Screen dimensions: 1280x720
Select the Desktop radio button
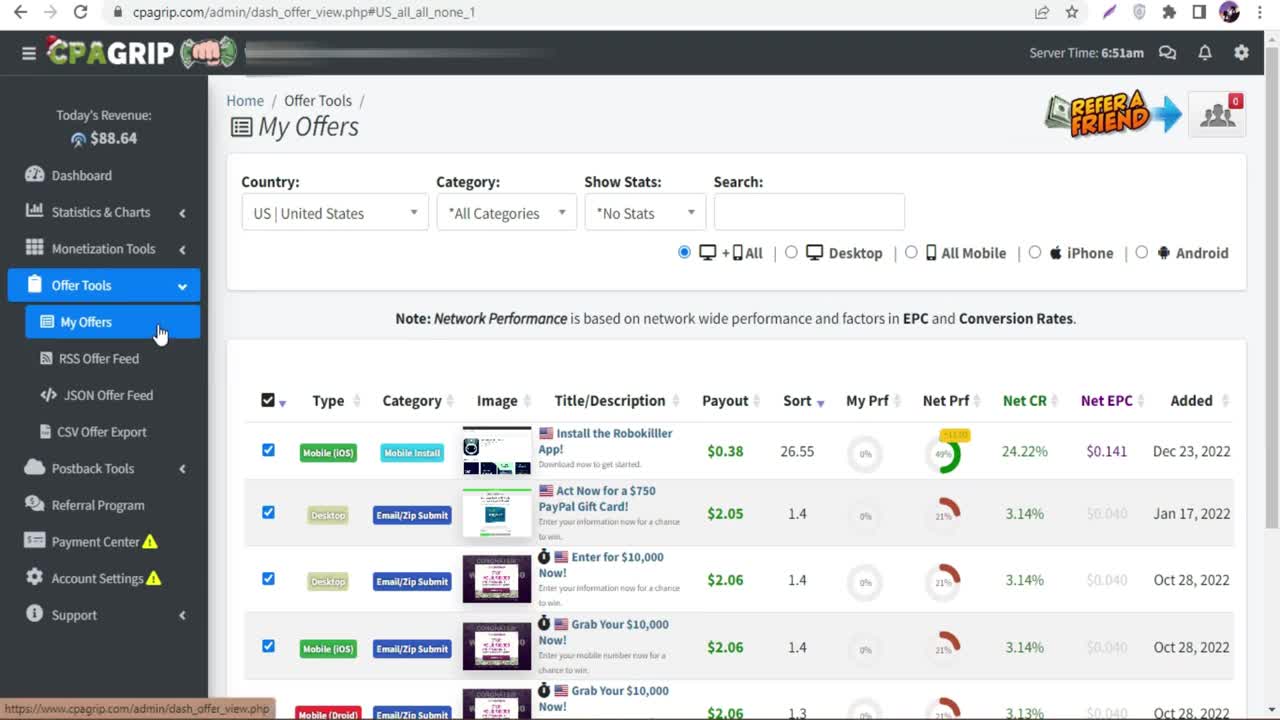point(791,252)
